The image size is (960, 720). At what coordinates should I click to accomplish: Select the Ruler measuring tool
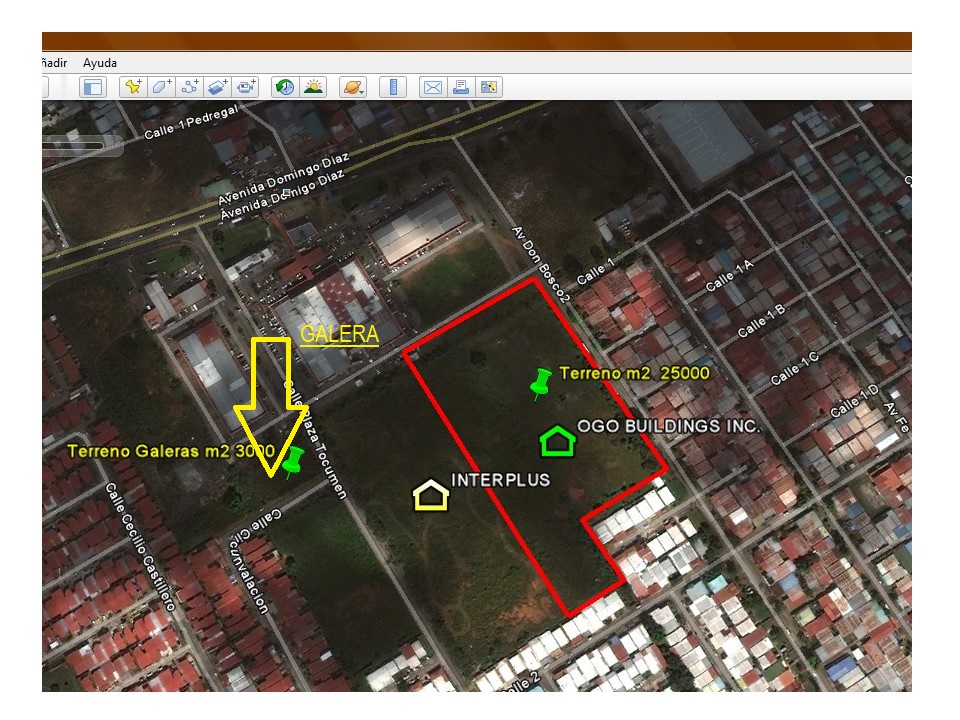coord(392,87)
